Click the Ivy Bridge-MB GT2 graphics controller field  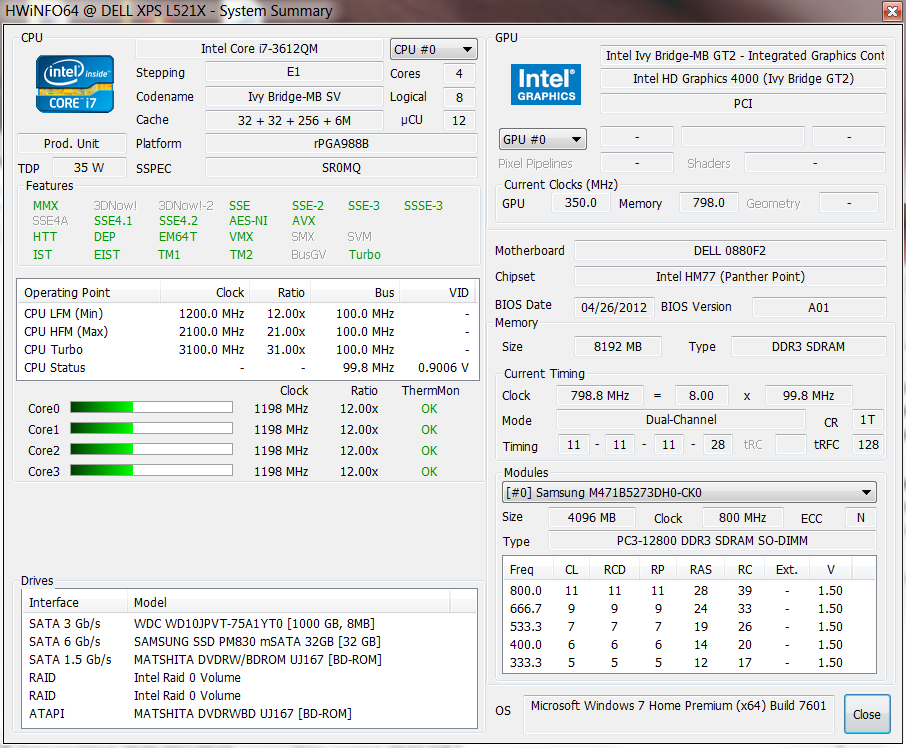(743, 55)
